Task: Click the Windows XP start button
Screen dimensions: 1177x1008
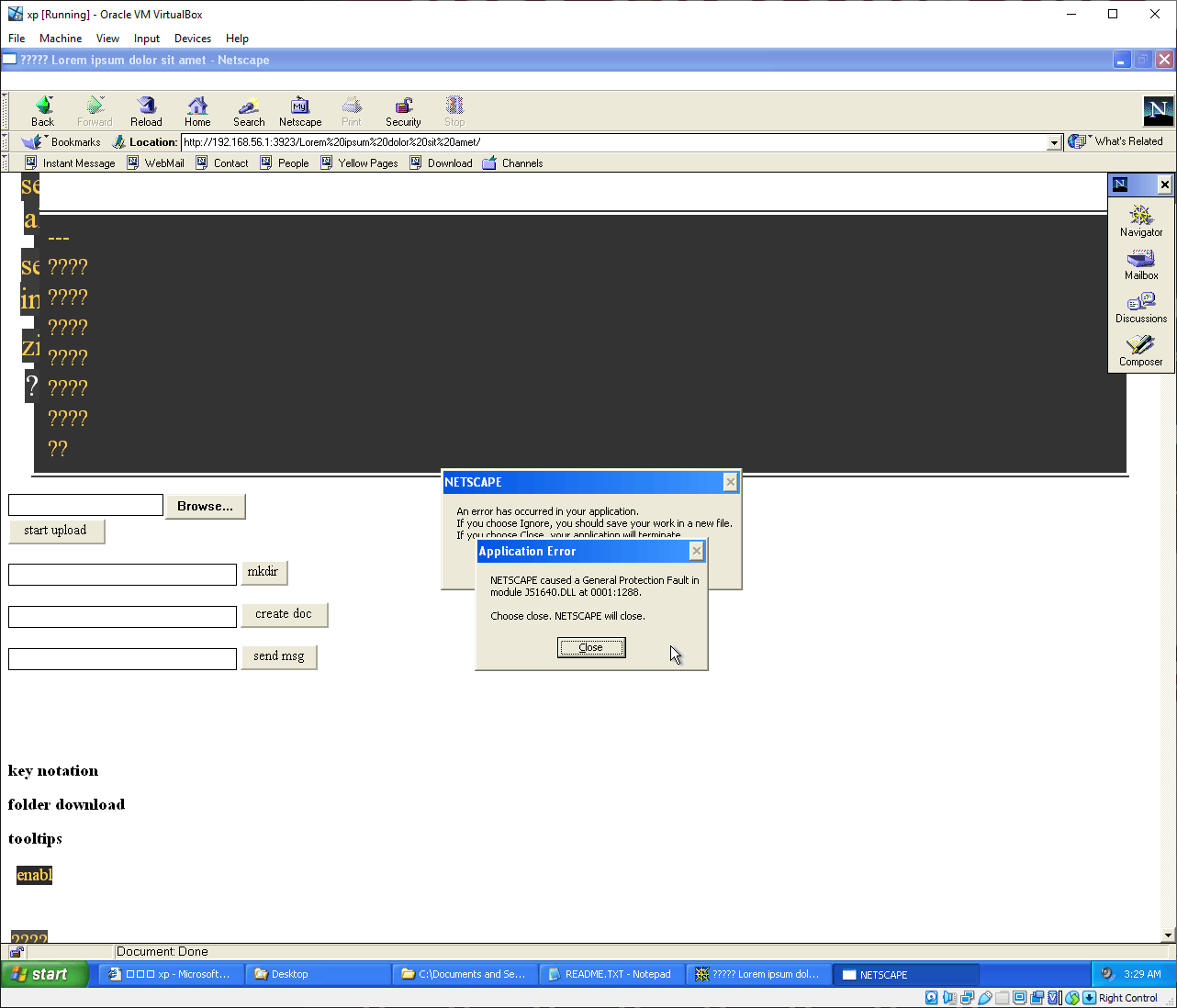Action: coord(45,974)
